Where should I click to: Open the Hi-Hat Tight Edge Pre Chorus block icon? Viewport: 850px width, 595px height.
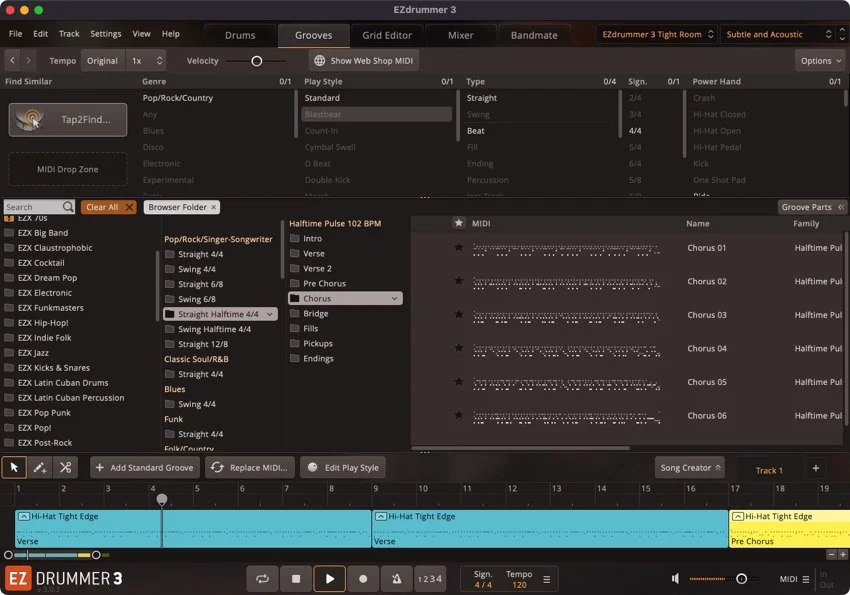pos(737,516)
